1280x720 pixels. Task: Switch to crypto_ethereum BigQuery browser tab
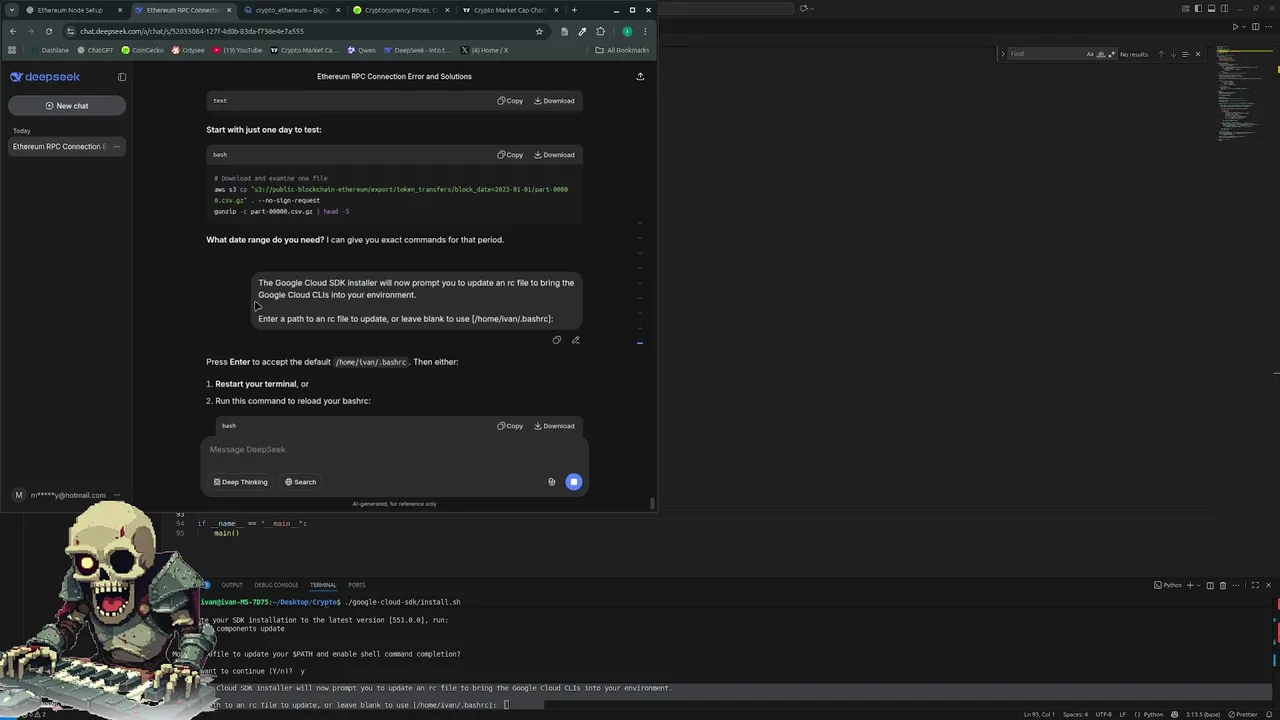coord(291,10)
